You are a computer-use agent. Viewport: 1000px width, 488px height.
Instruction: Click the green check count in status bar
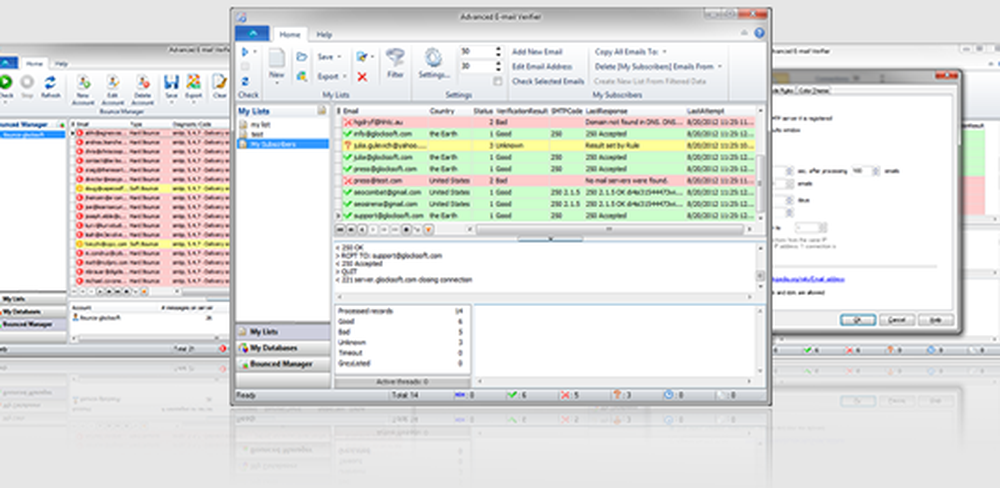[x=517, y=396]
